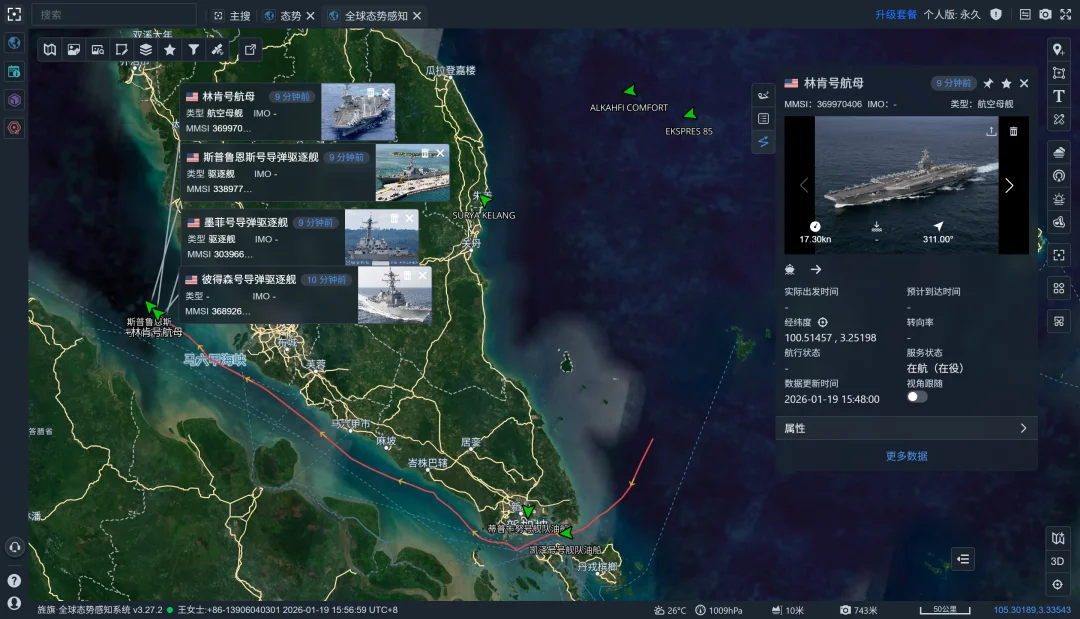Image resolution: width=1080 pixels, height=619 pixels.
Task: Pin the 林肯号航母 detail panel
Action: point(988,83)
